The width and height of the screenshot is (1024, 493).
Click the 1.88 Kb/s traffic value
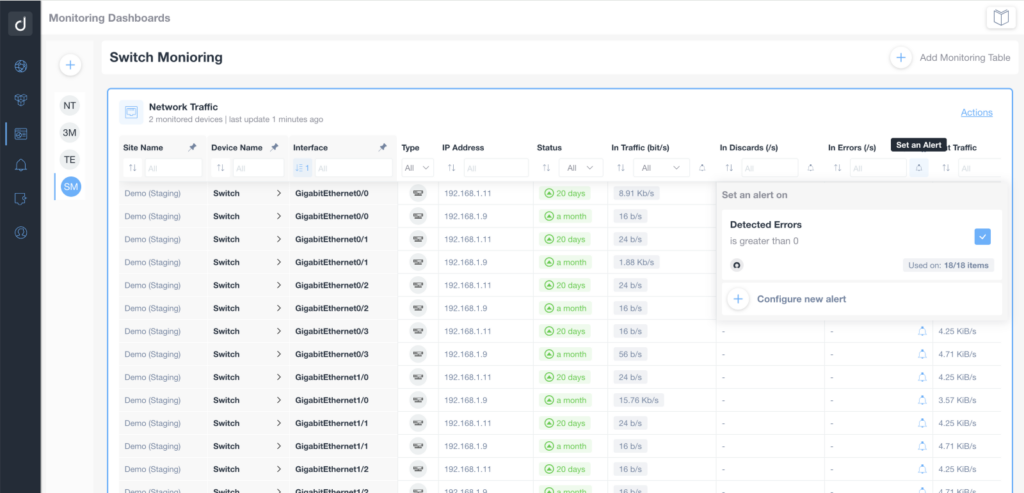(636, 262)
